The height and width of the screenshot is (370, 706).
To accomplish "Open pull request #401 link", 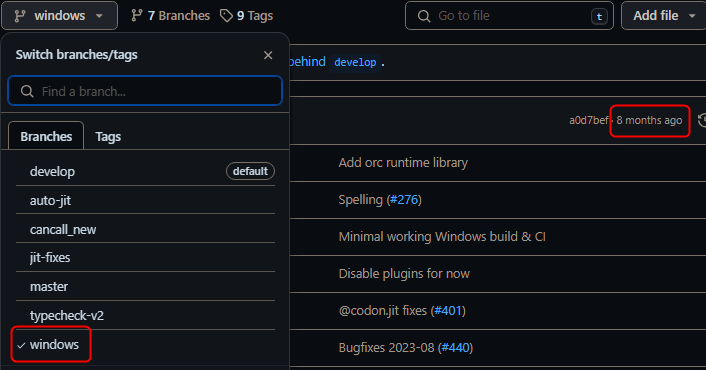I will (x=448, y=311).
